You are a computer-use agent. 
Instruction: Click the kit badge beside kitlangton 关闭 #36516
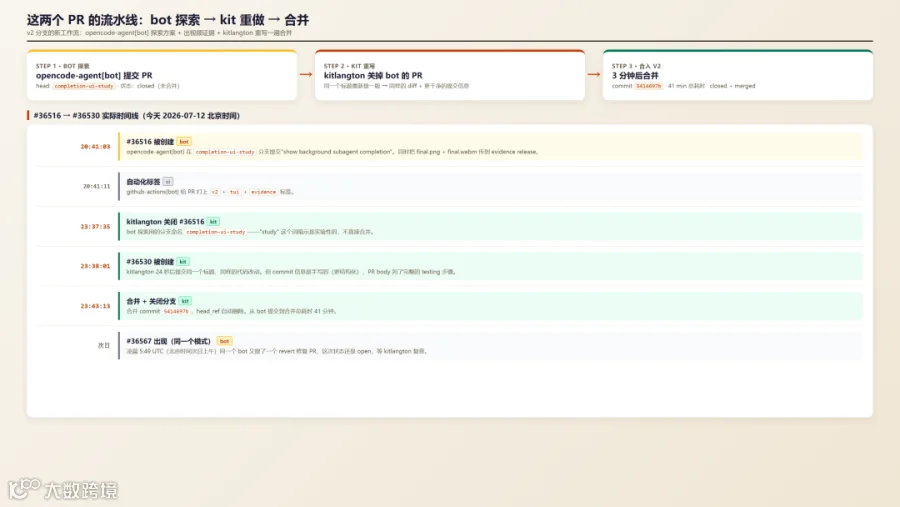(x=214, y=222)
